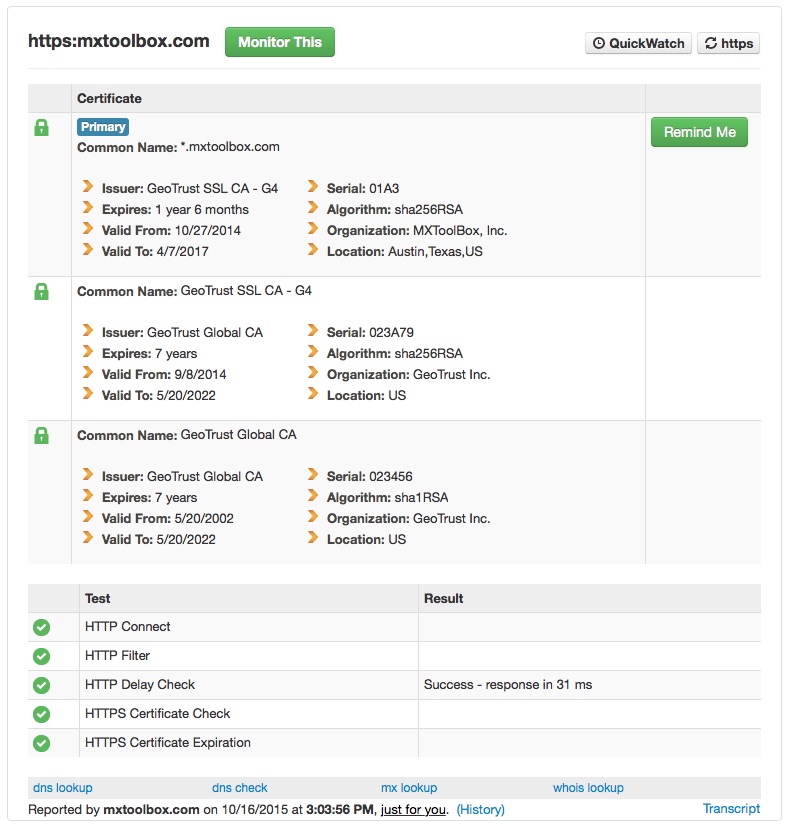Click the green checkmark beside HTTPS Certificate Check
The height and width of the screenshot is (825, 788).
pos(42,714)
